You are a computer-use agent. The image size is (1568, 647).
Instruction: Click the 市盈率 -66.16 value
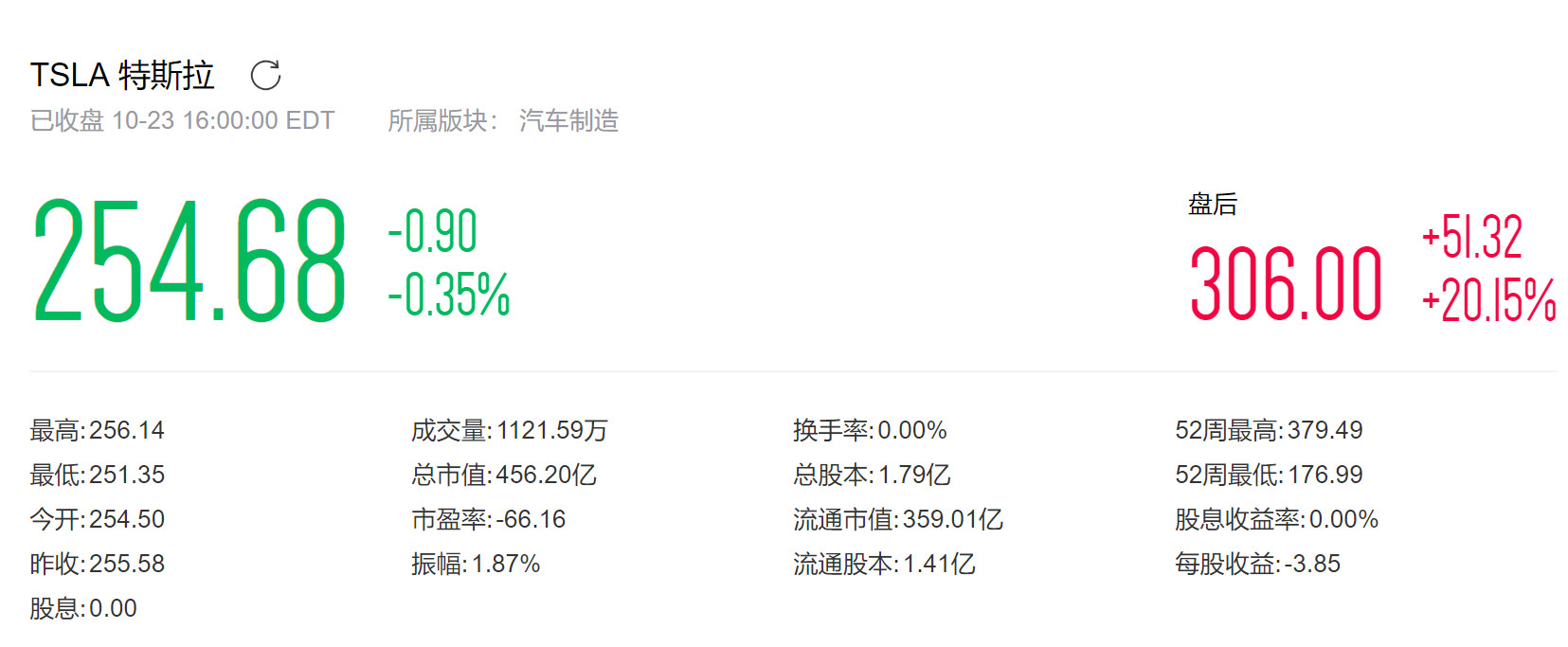coord(530,519)
